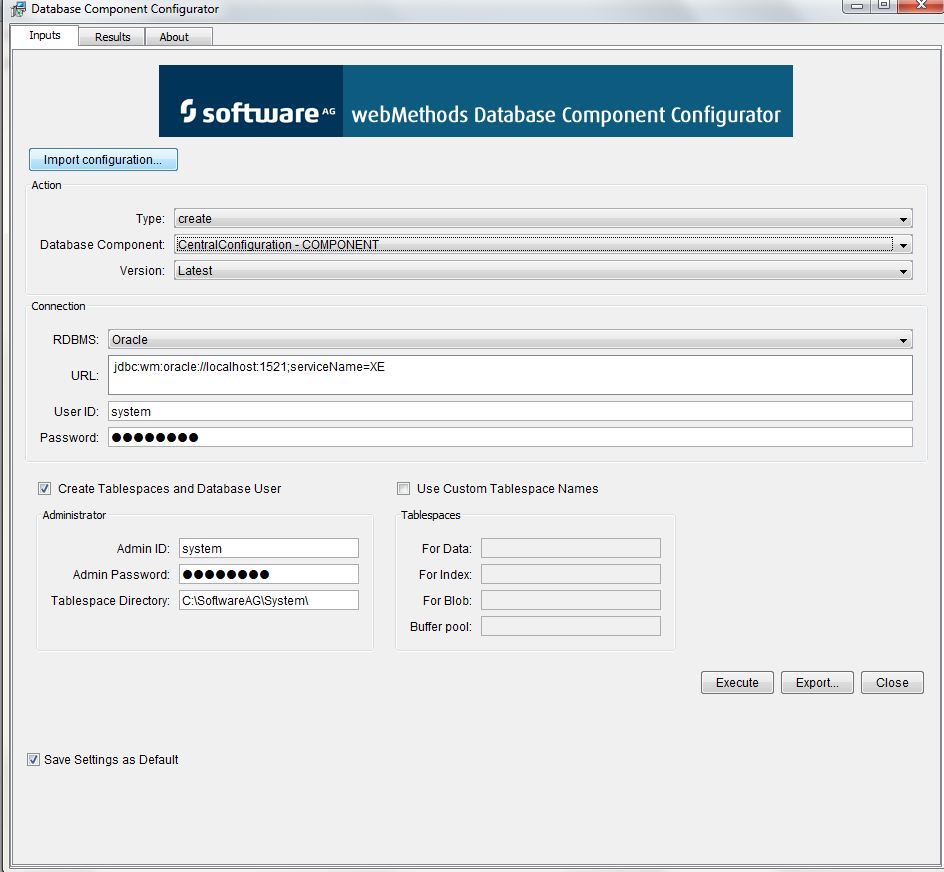
Task: Click the For Data tablespace field
Action: click(x=571, y=548)
